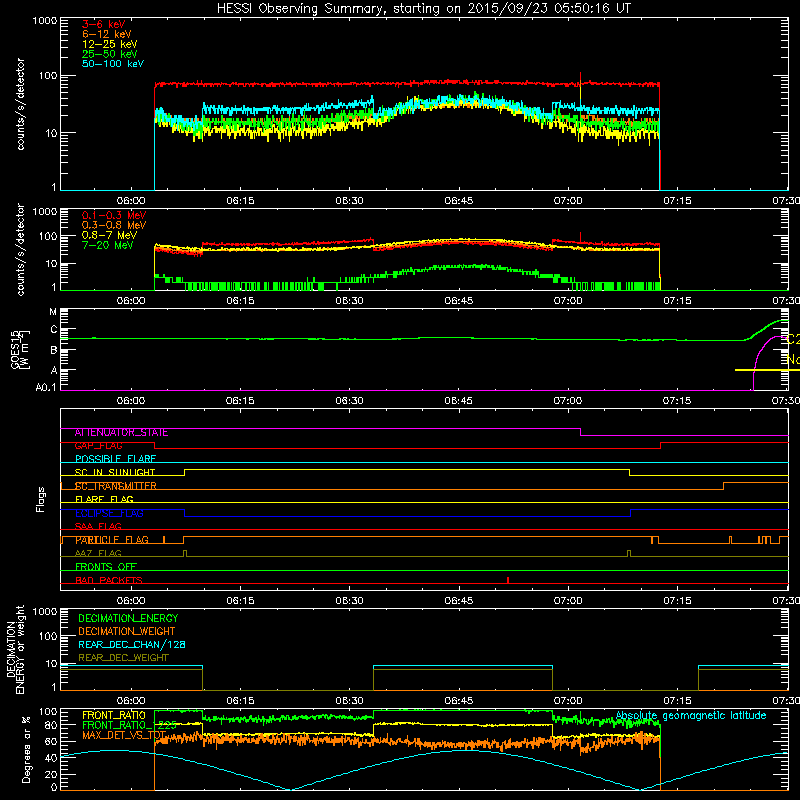This screenshot has height=800, width=800.
Task: Click the 'B' class tick on GOES axis
Action: click(54, 351)
